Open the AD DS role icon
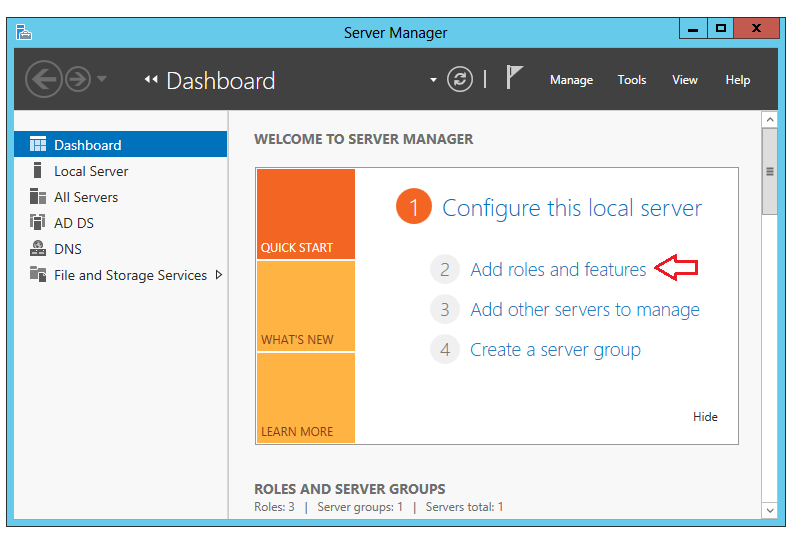This screenshot has width=799, height=545. (38, 222)
